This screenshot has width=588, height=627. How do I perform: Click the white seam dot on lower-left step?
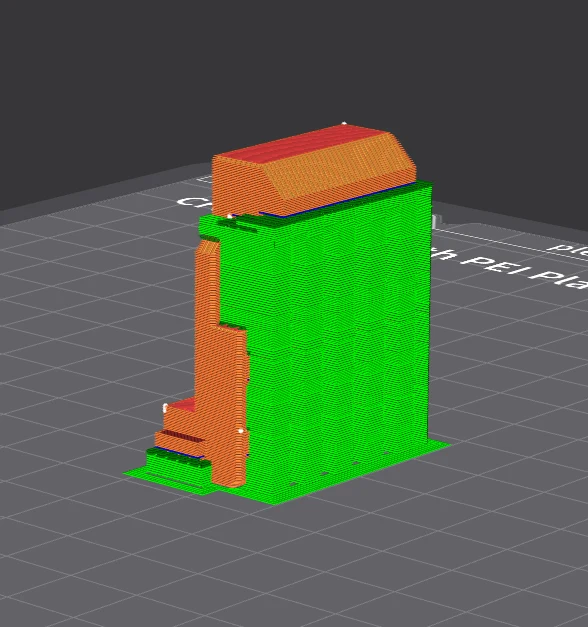165,407
